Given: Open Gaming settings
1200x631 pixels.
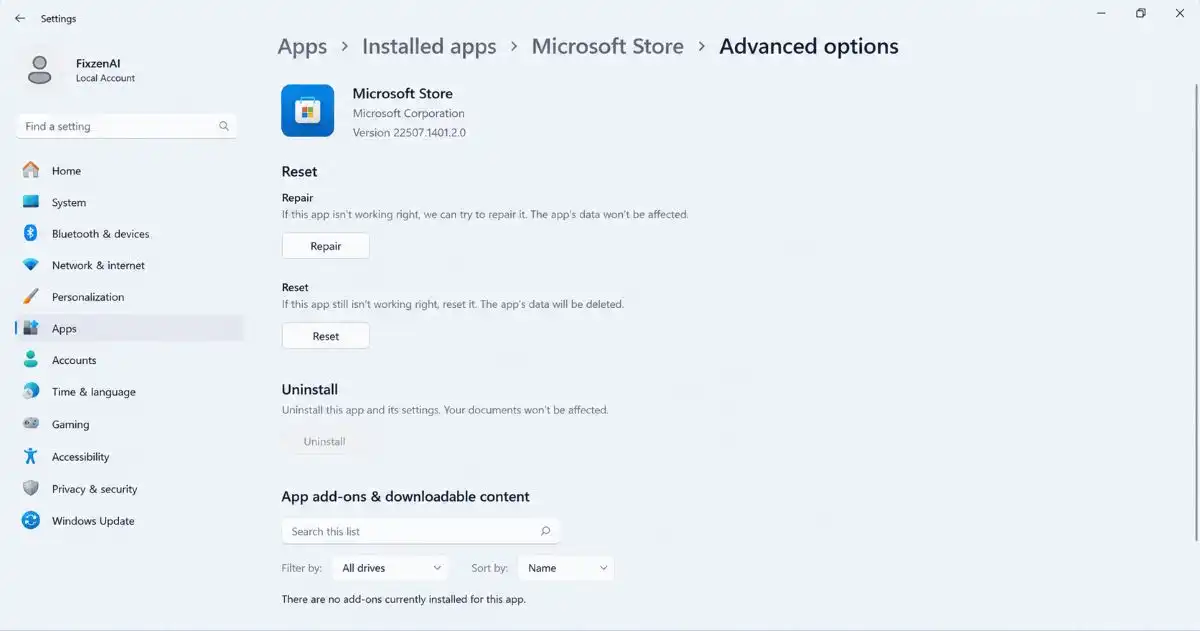Looking at the screenshot, I should [x=130, y=424].
